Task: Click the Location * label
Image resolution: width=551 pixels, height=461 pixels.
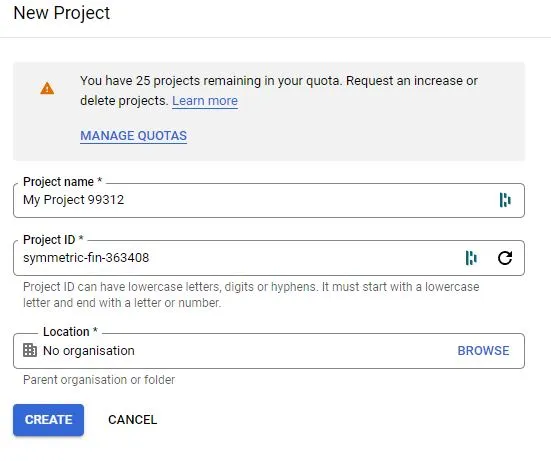Action: pyautogui.click(x=70, y=332)
